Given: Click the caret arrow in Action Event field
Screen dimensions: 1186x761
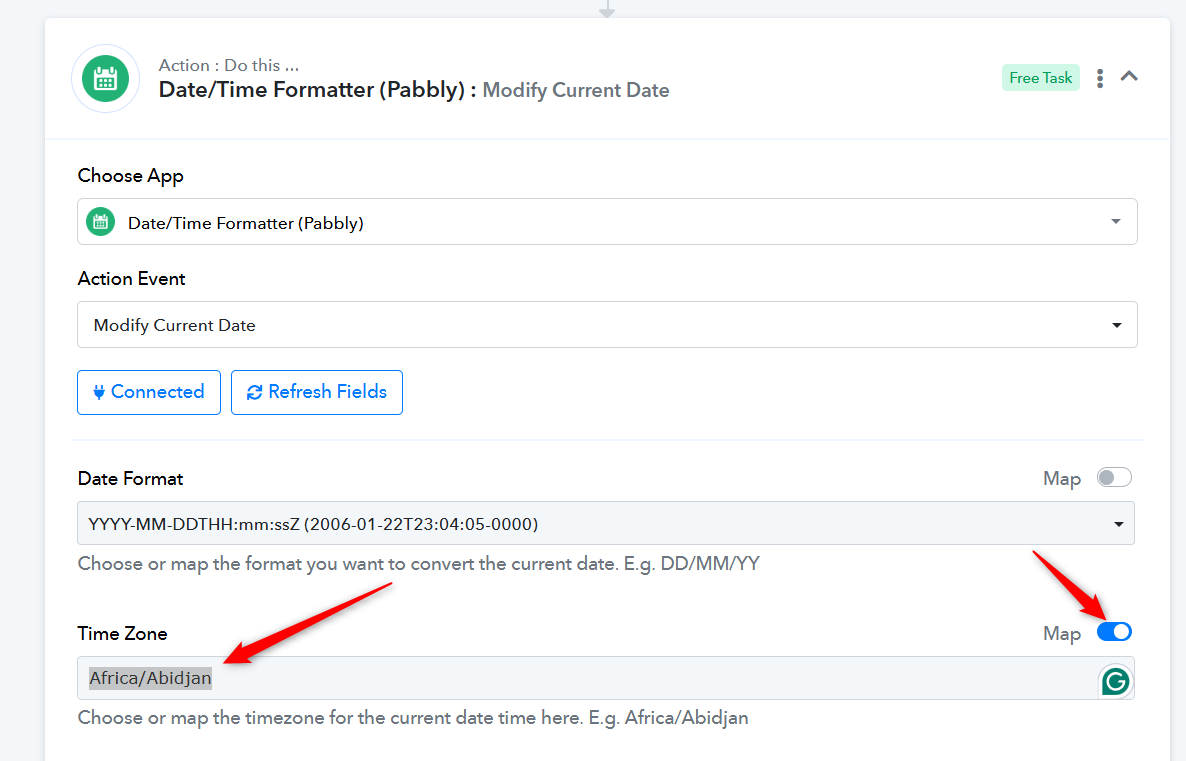Looking at the screenshot, I should 1116,325.
